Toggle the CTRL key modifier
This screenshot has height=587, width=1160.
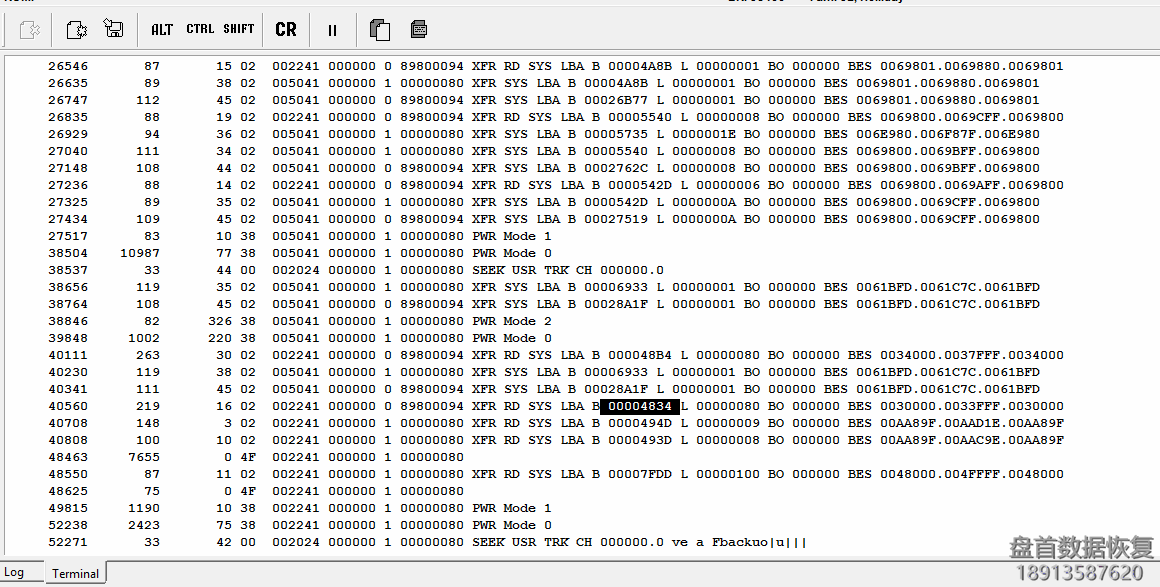point(200,30)
